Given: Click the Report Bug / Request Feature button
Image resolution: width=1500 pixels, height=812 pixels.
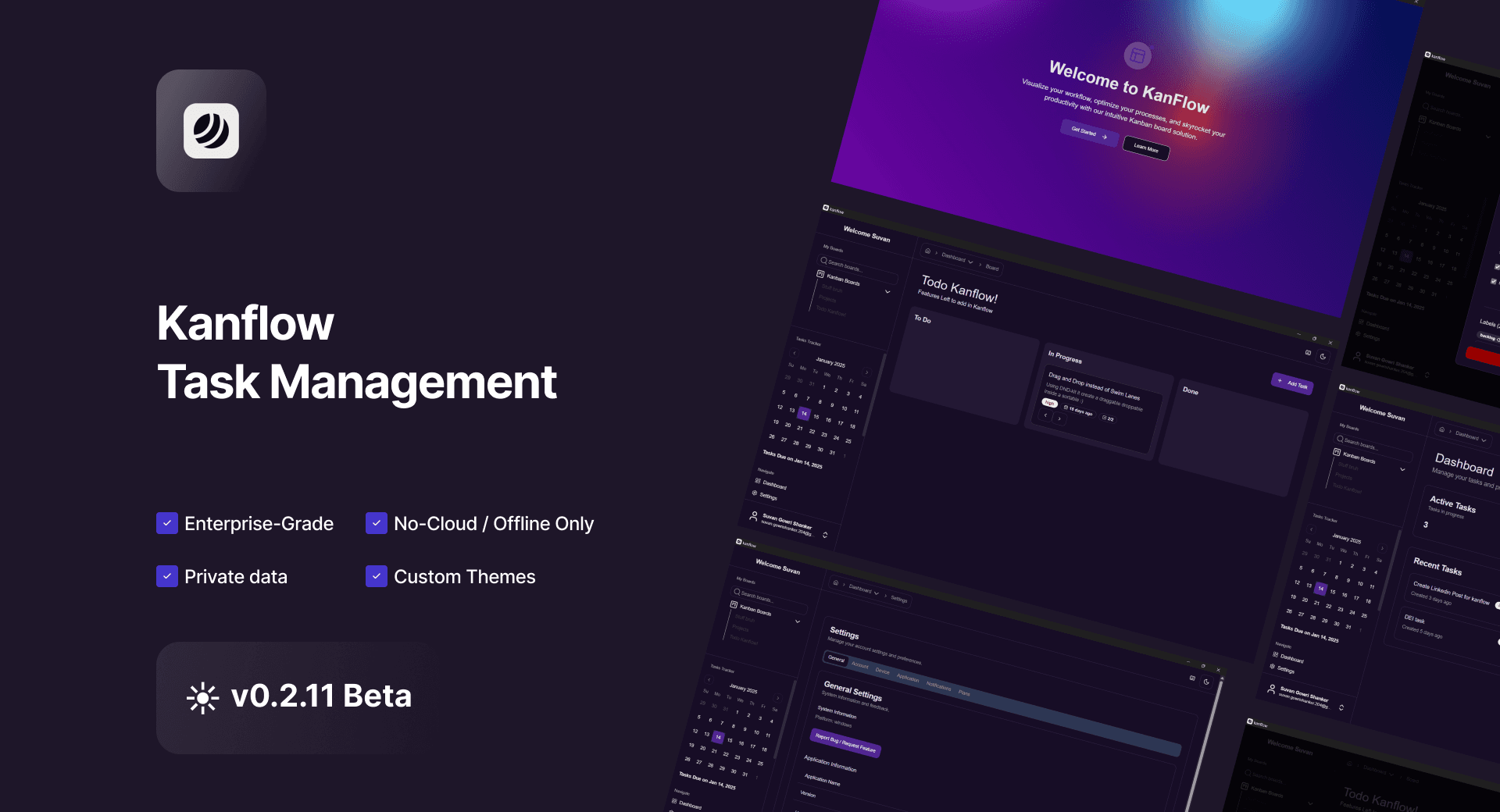Looking at the screenshot, I should pyautogui.click(x=845, y=743).
